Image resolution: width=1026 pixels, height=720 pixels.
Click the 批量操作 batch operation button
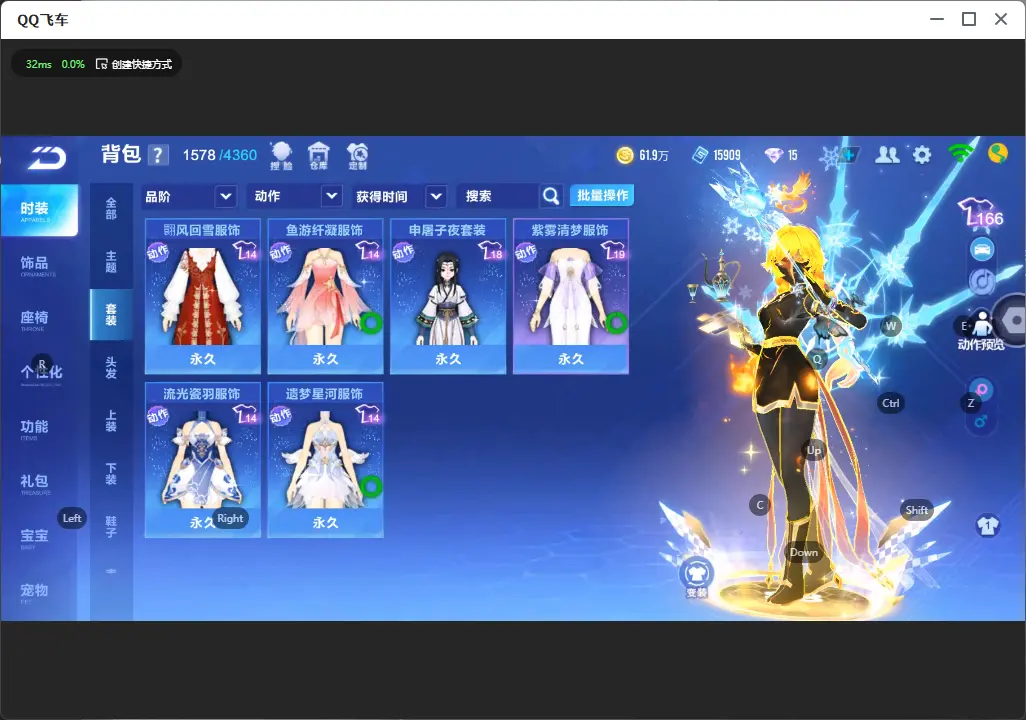602,195
